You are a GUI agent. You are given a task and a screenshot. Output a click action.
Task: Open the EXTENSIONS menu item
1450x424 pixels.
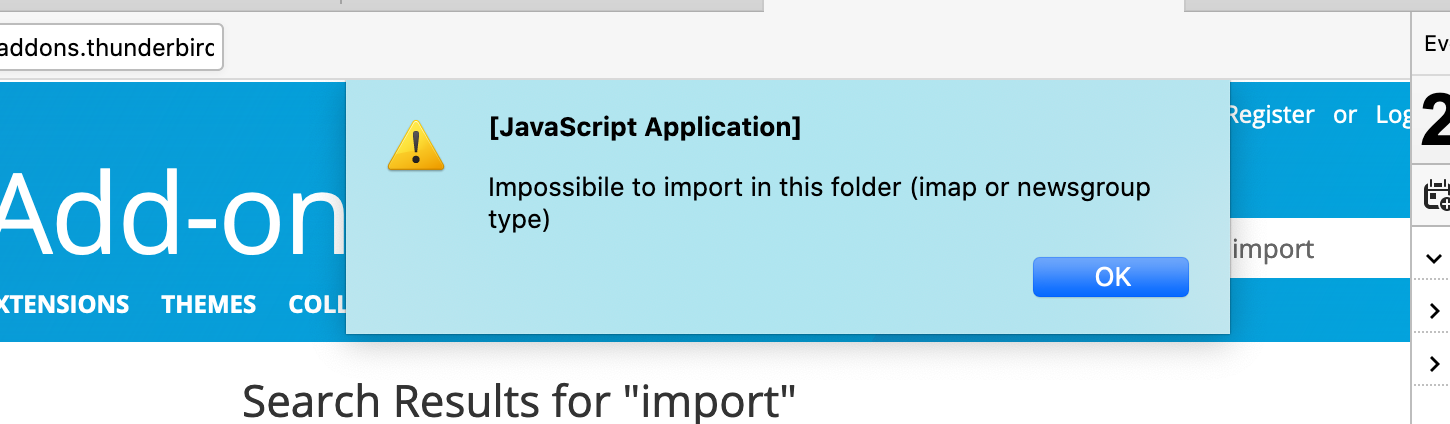[64, 304]
